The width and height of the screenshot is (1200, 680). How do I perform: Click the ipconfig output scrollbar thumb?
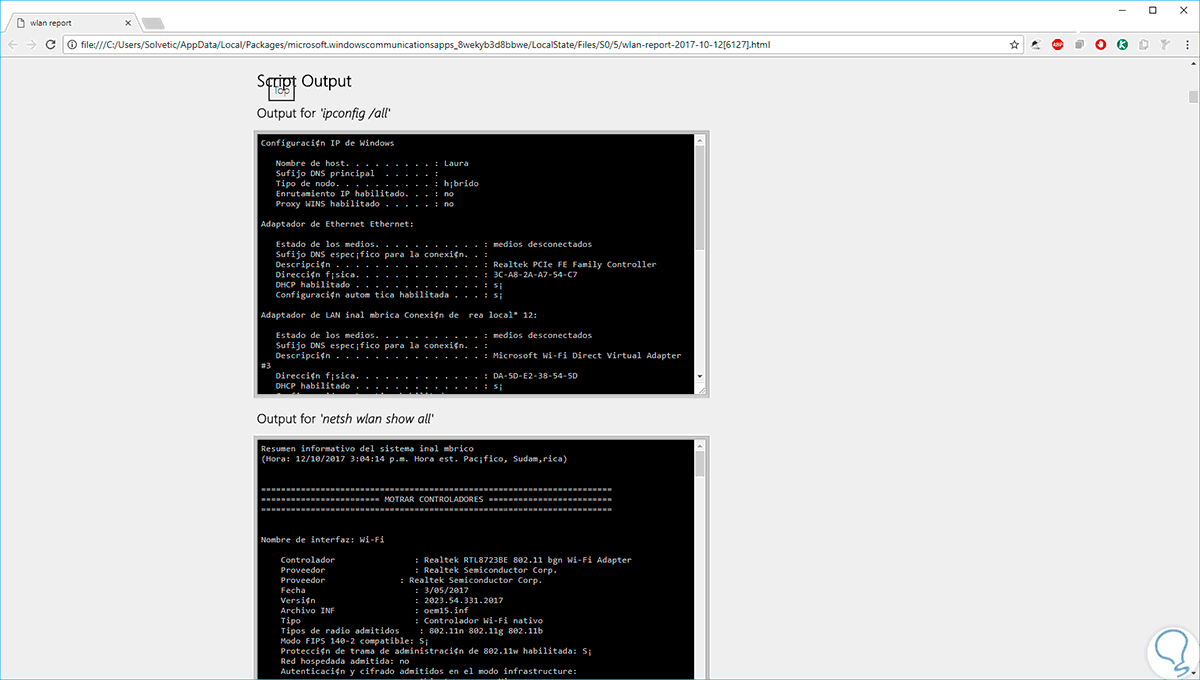pyautogui.click(x=700, y=200)
